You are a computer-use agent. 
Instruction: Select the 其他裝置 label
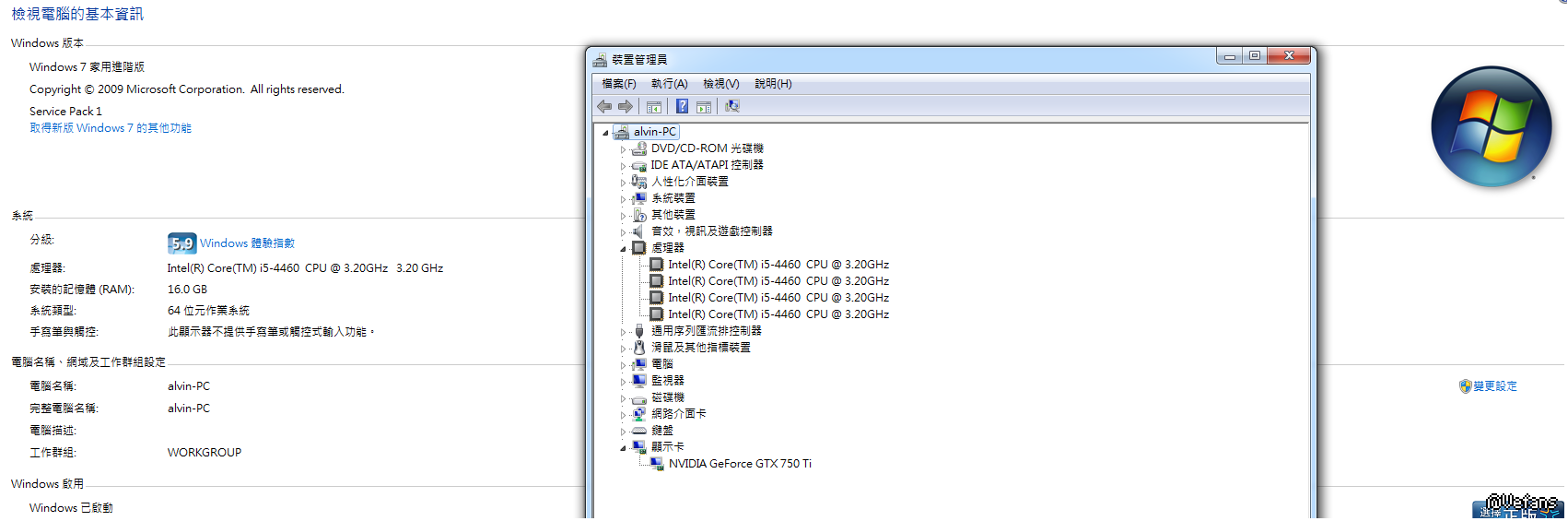[673, 215]
